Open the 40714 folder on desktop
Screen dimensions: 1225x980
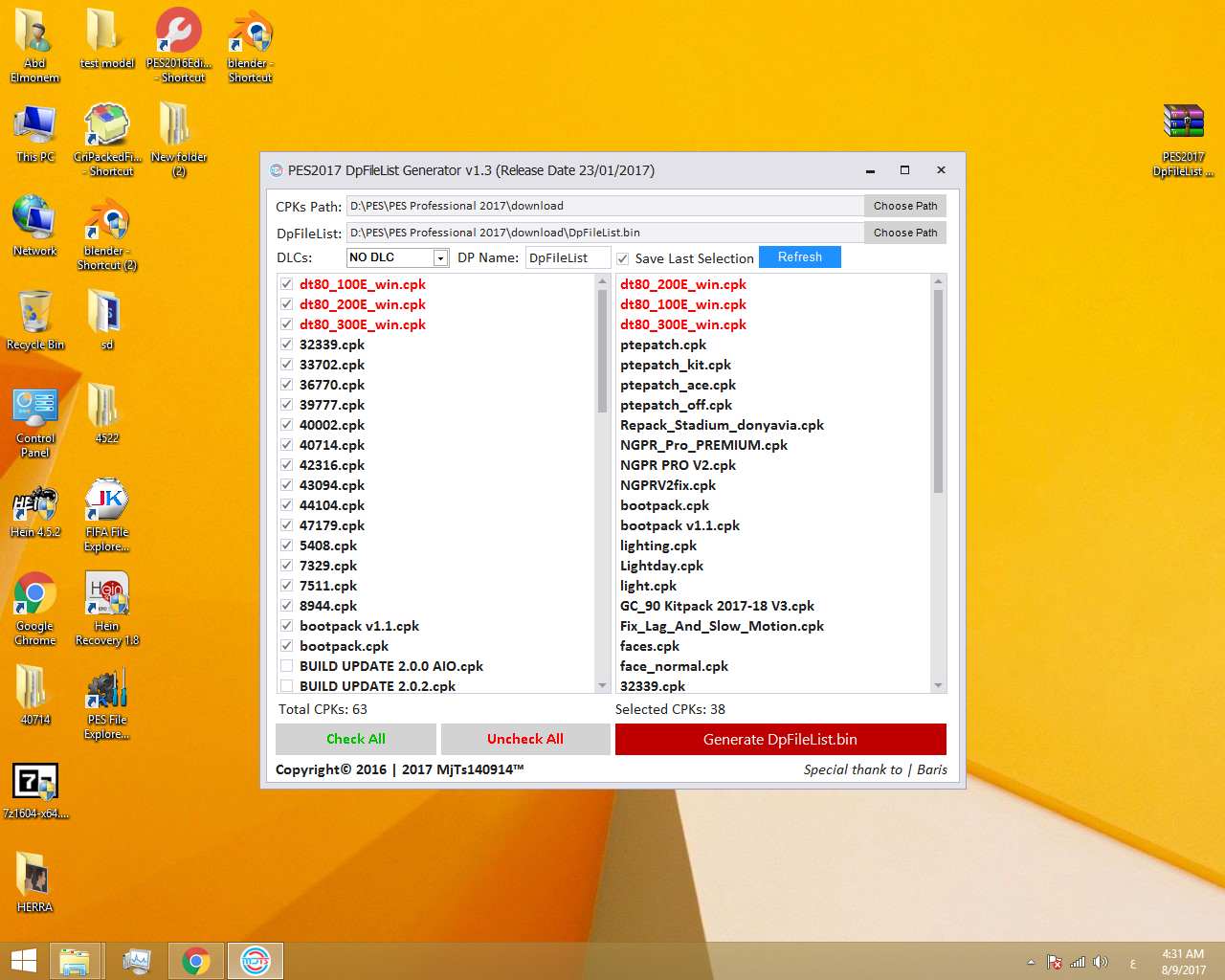point(35,695)
